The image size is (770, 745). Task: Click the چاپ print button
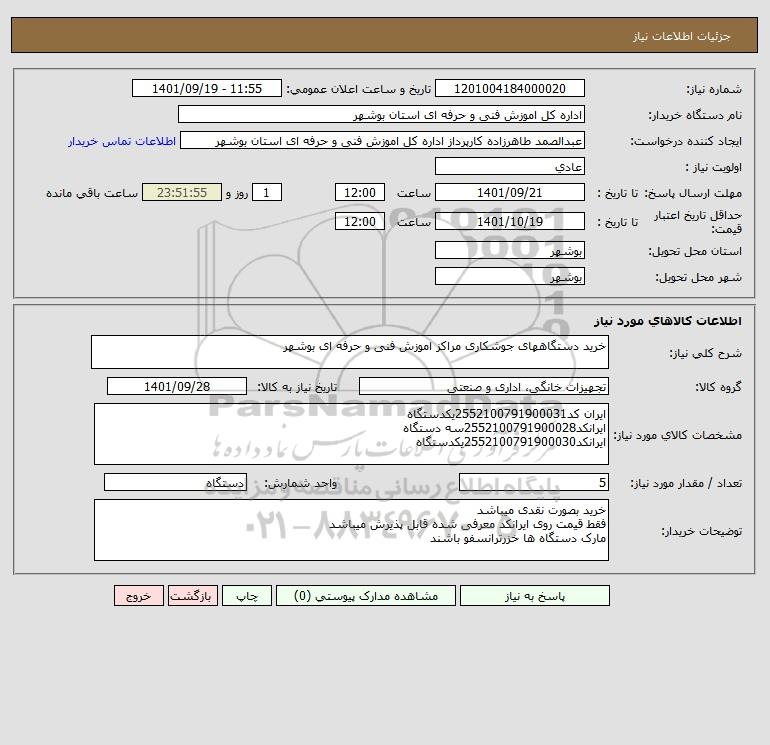[x=247, y=596]
